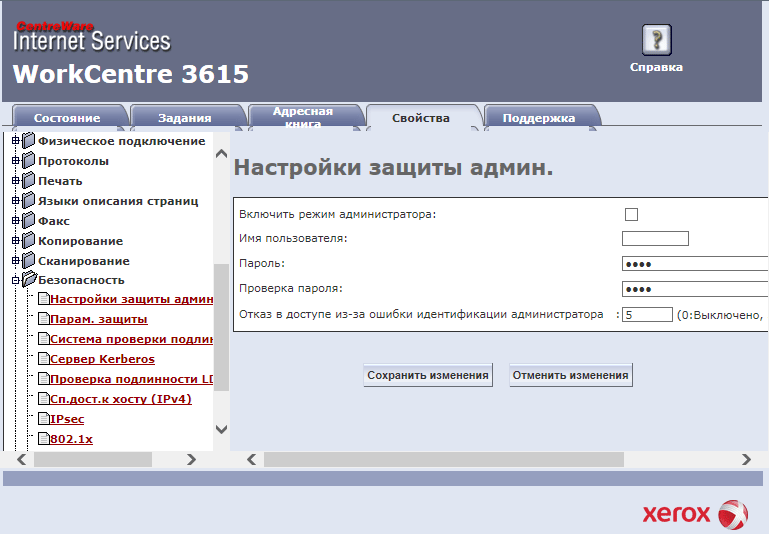Expand the Печать tree node
The image size is (769, 534).
point(16,180)
